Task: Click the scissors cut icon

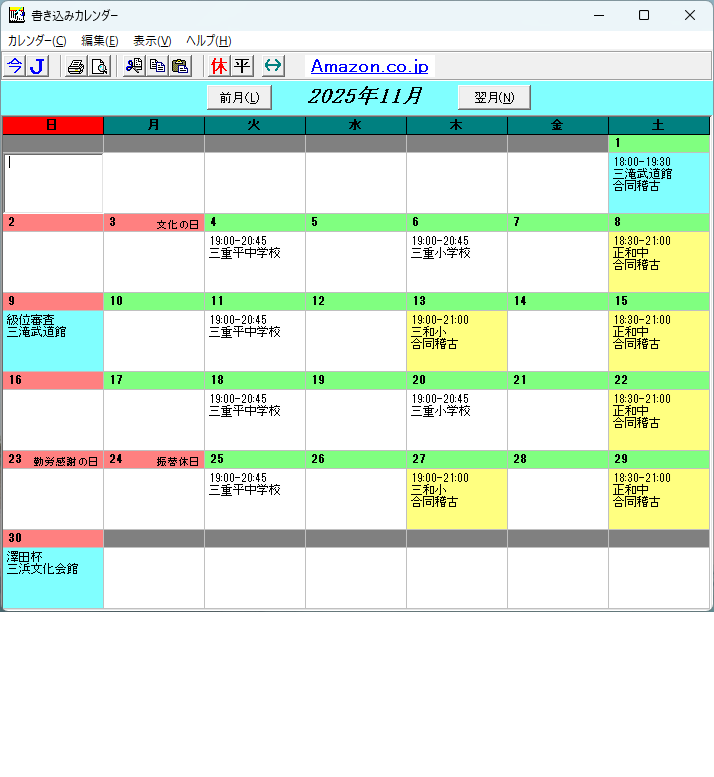Action: click(134, 66)
